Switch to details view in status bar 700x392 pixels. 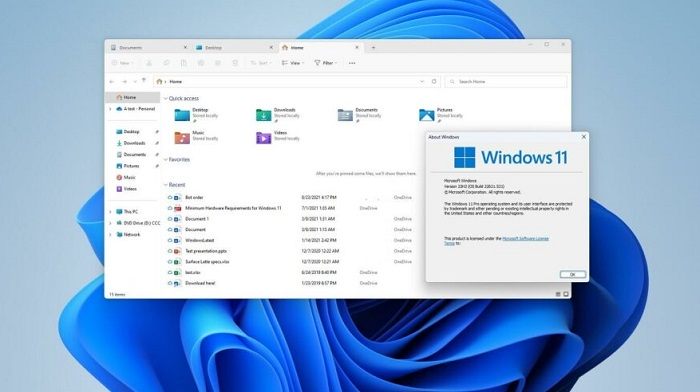558,294
